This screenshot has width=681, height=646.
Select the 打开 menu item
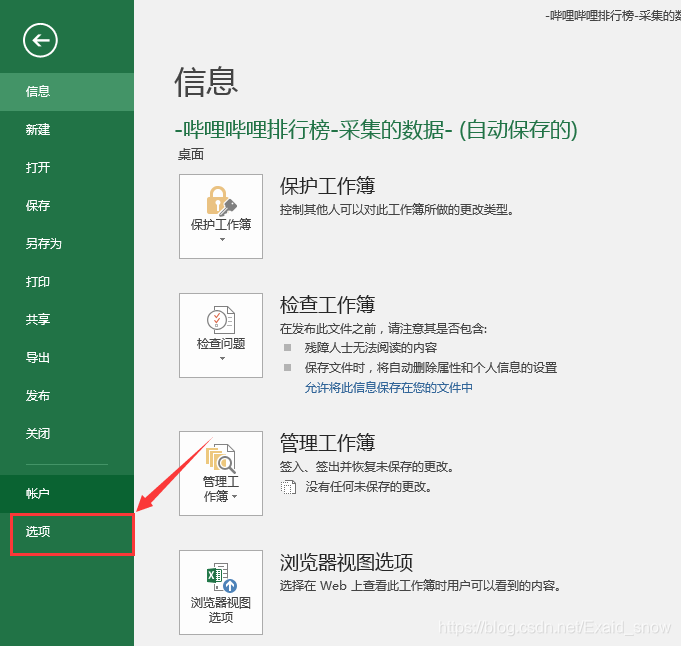67,167
